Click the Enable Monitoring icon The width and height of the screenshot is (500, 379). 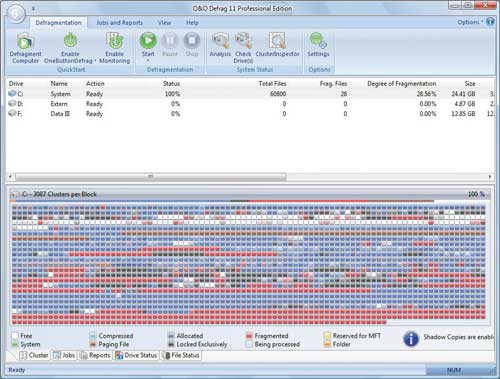tap(115, 41)
